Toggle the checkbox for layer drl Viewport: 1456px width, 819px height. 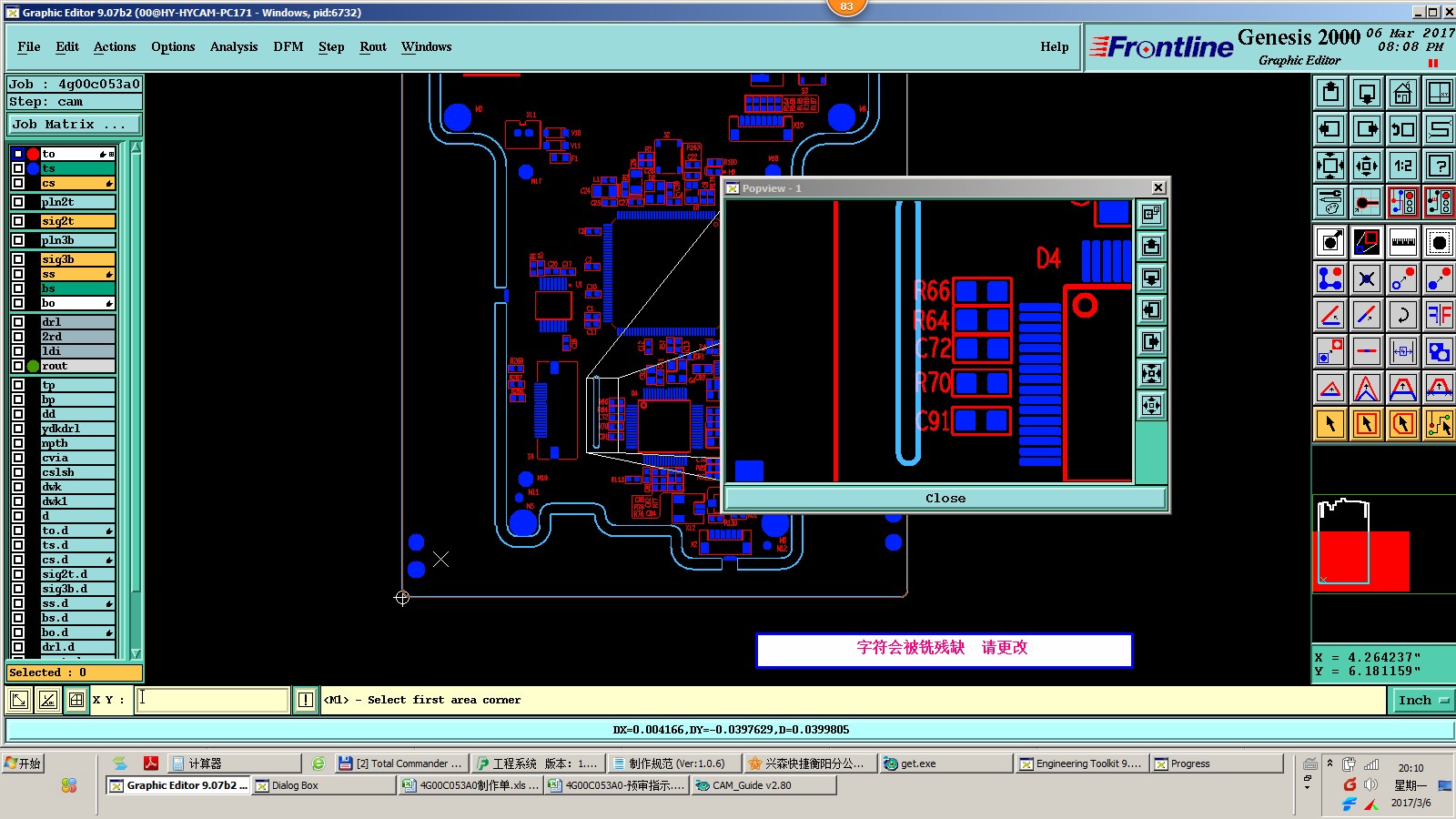(x=18, y=322)
